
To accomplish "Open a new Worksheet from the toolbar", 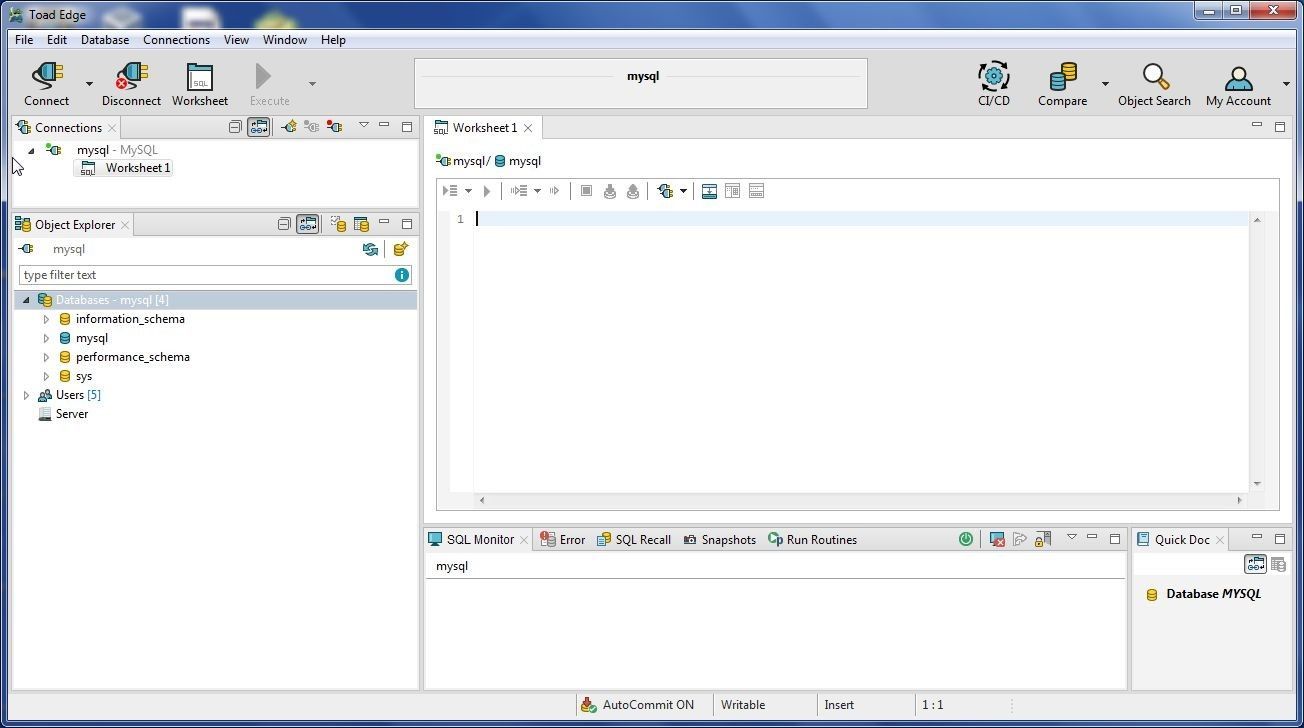I will (200, 84).
